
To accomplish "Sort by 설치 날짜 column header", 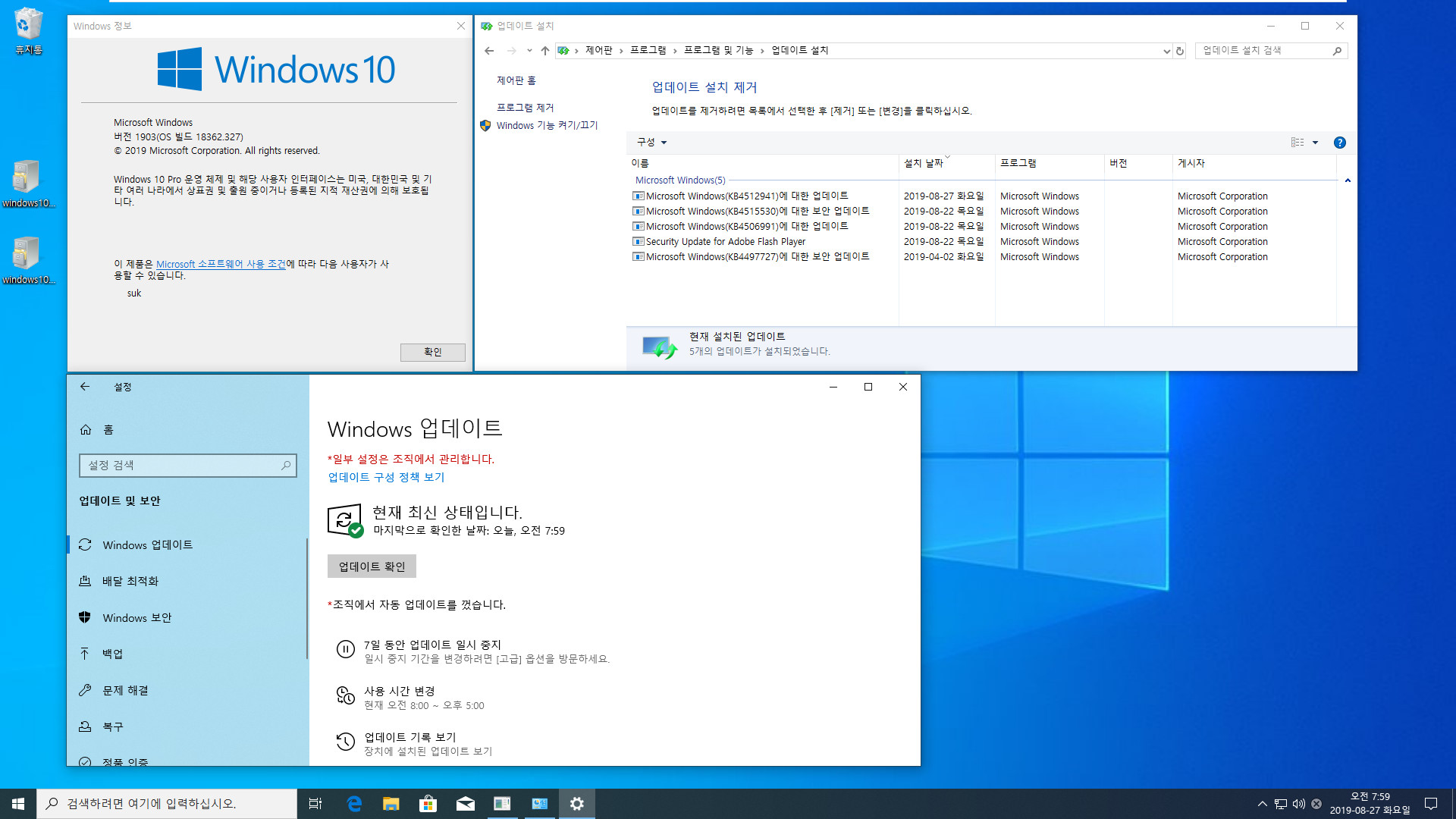I will (946, 163).
